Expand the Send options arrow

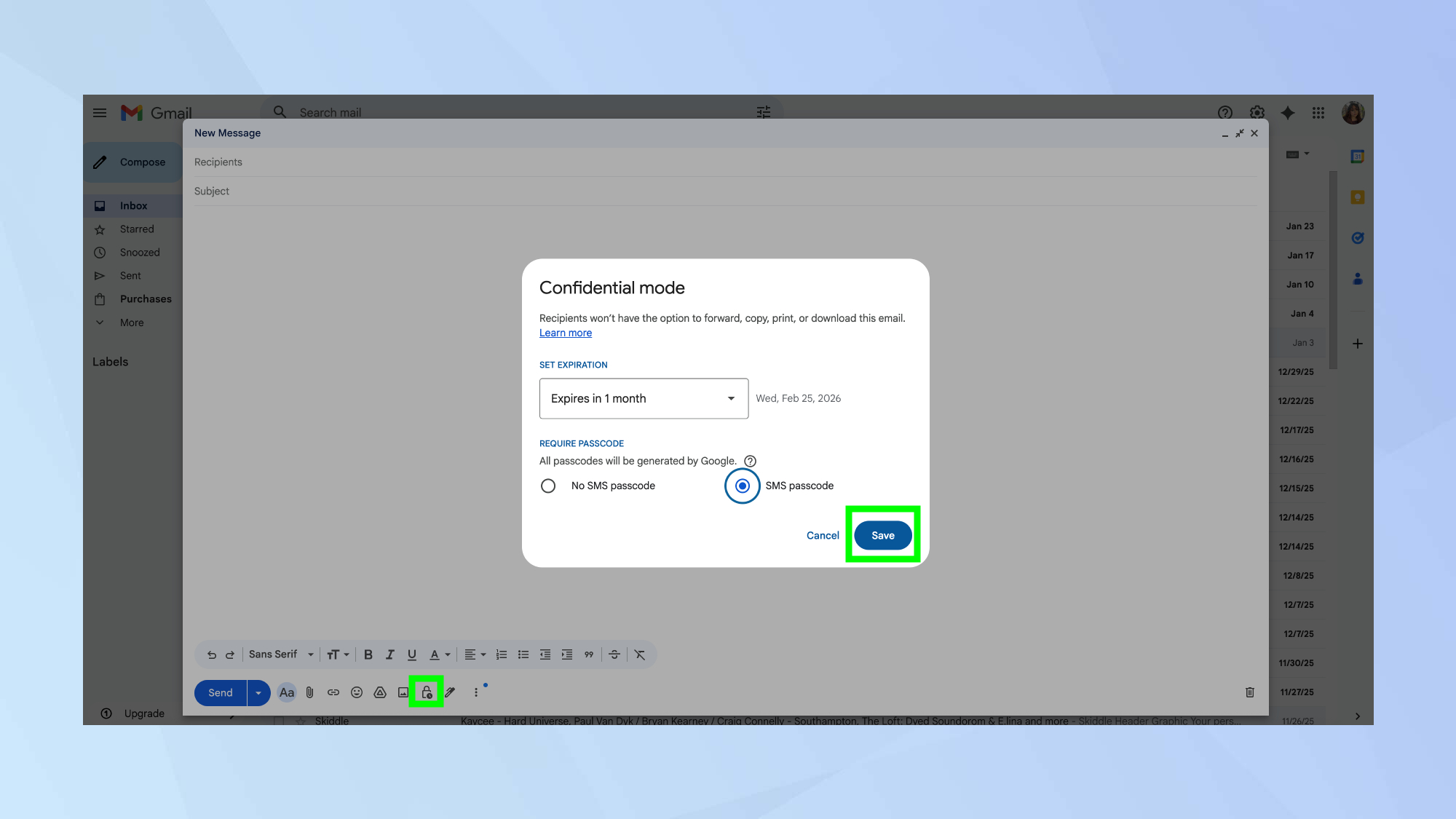258,692
